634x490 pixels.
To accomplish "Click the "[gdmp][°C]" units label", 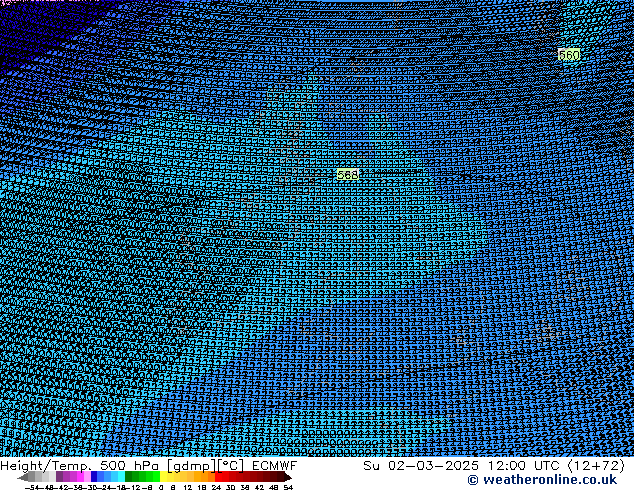I will tap(205, 466).
